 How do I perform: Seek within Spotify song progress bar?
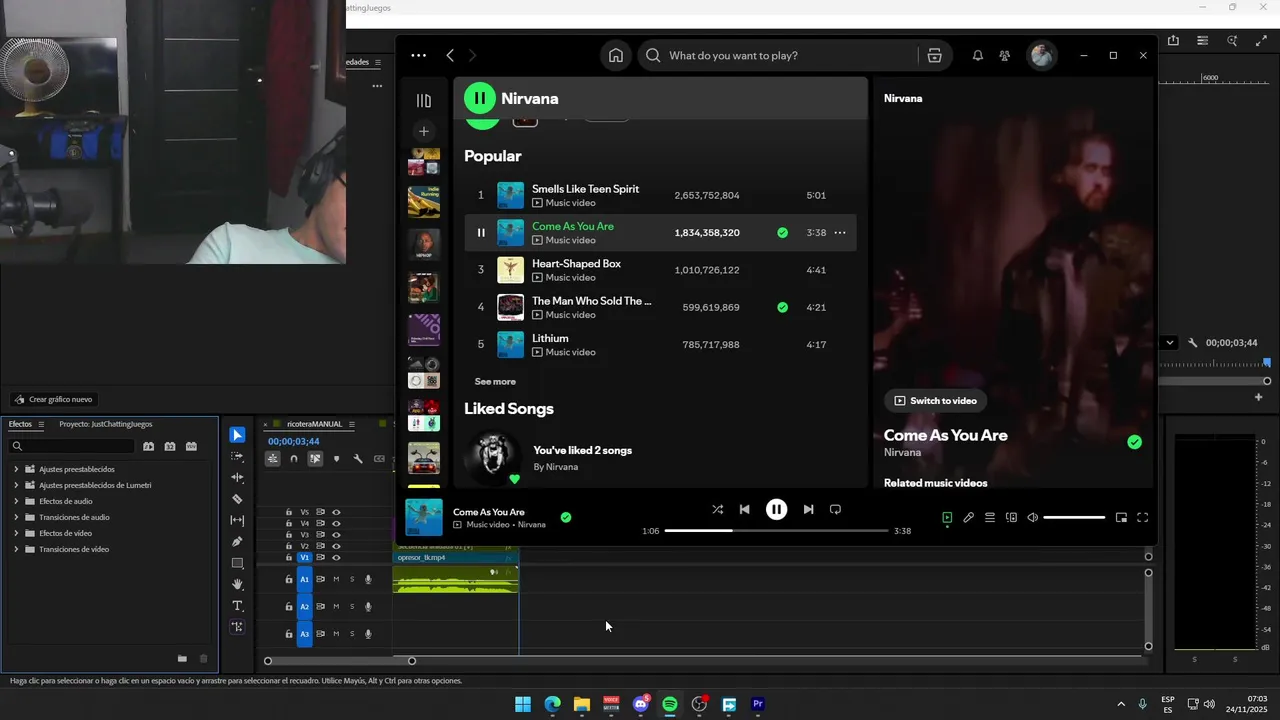point(776,531)
